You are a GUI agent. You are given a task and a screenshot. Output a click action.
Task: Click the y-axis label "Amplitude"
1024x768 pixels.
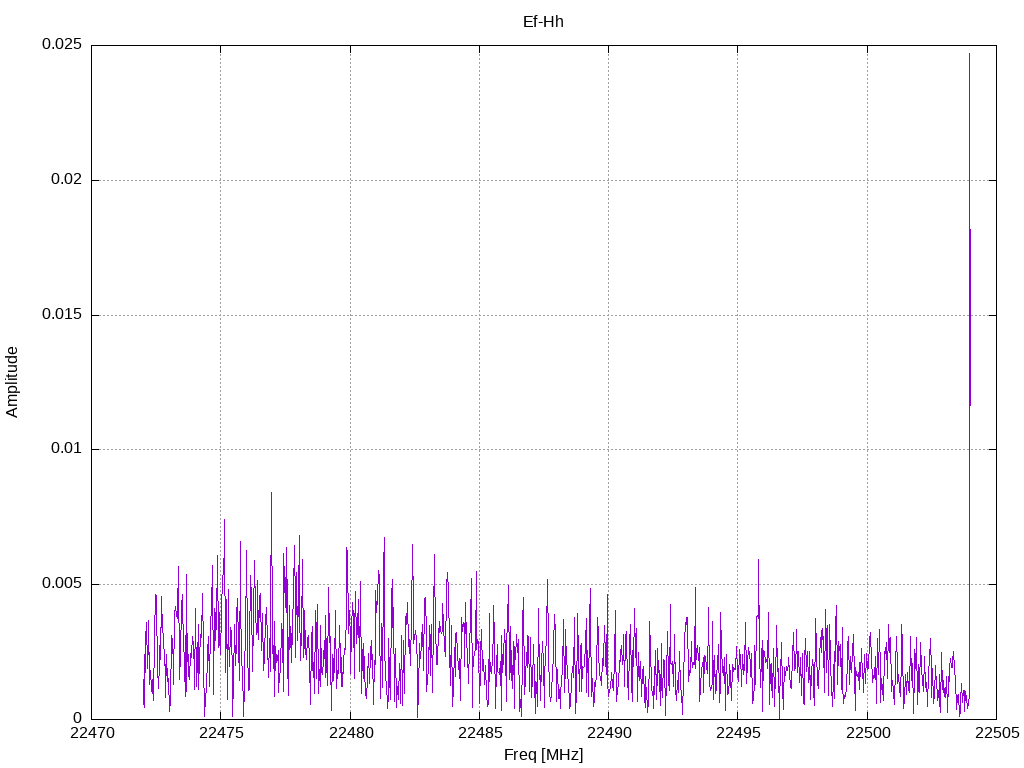pos(12,382)
